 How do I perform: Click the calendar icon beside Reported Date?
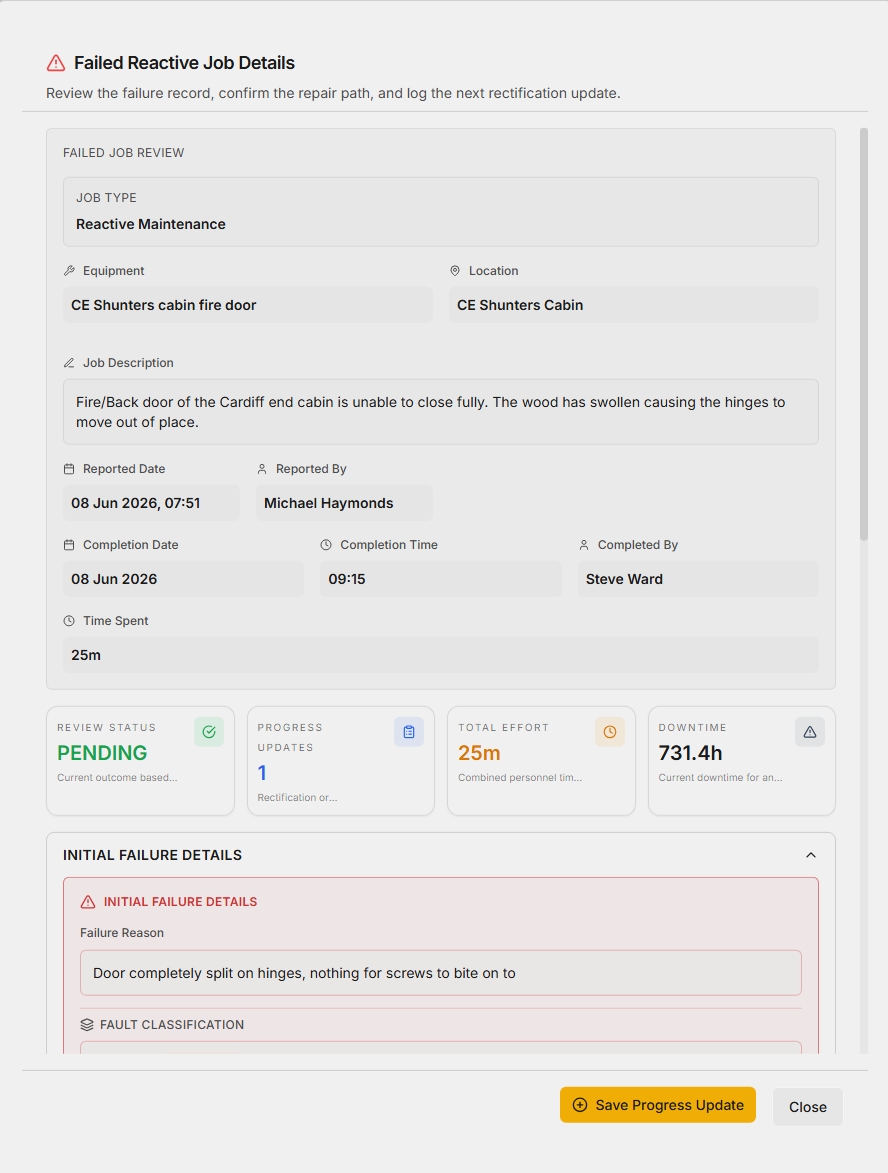click(69, 469)
